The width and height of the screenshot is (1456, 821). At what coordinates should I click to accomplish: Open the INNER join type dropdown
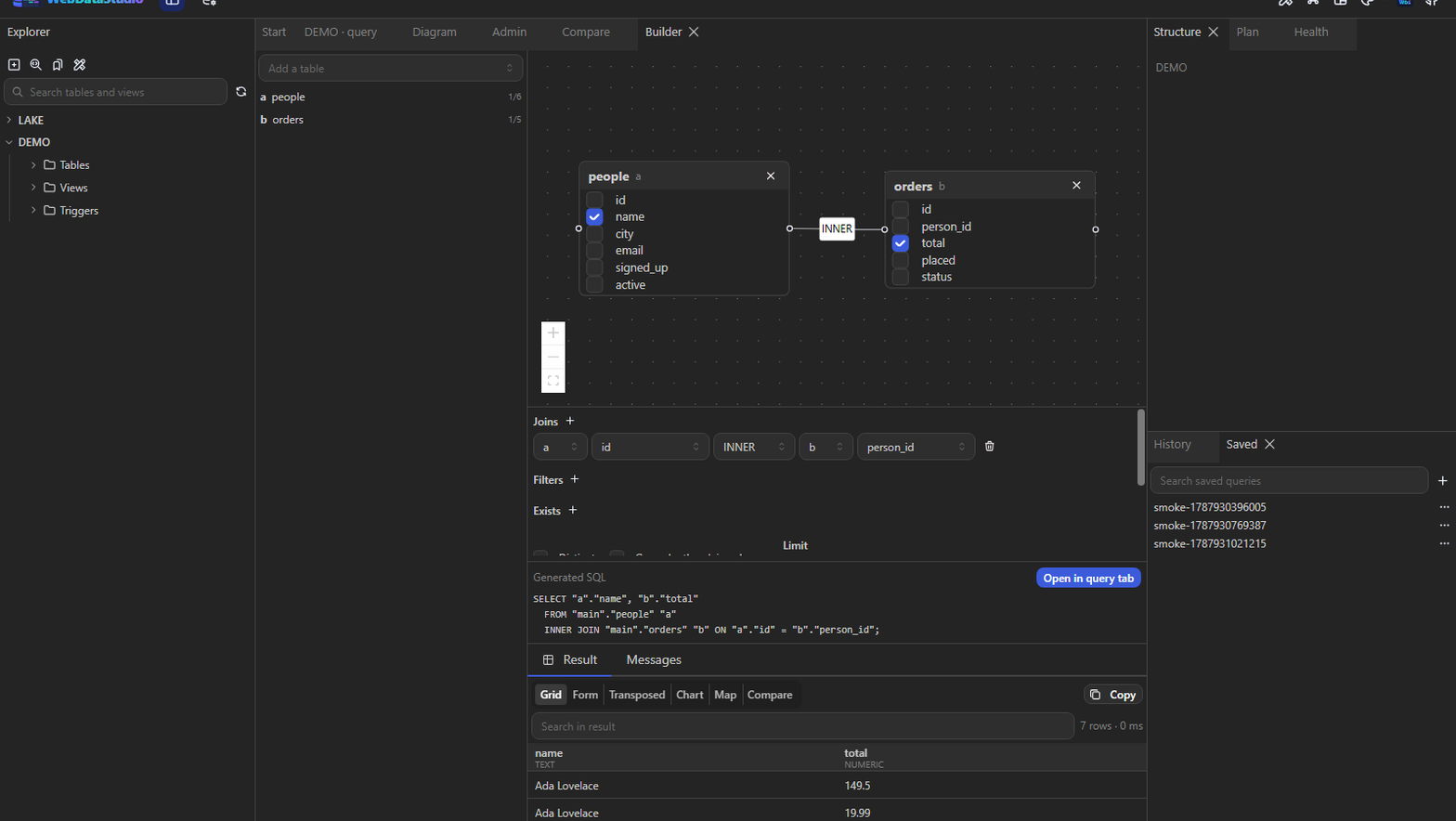click(x=754, y=447)
